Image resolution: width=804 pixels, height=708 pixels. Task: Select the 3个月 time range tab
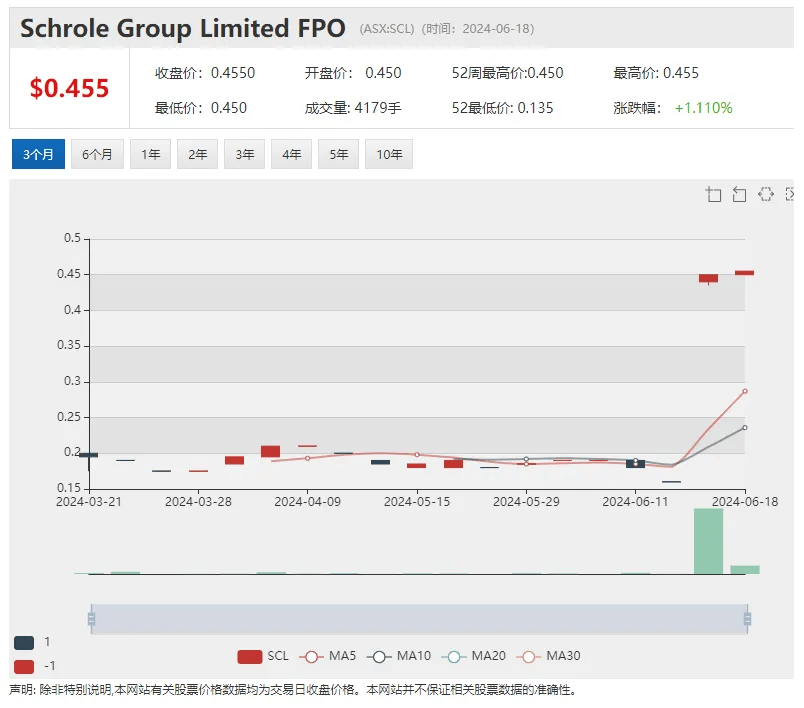coord(38,154)
